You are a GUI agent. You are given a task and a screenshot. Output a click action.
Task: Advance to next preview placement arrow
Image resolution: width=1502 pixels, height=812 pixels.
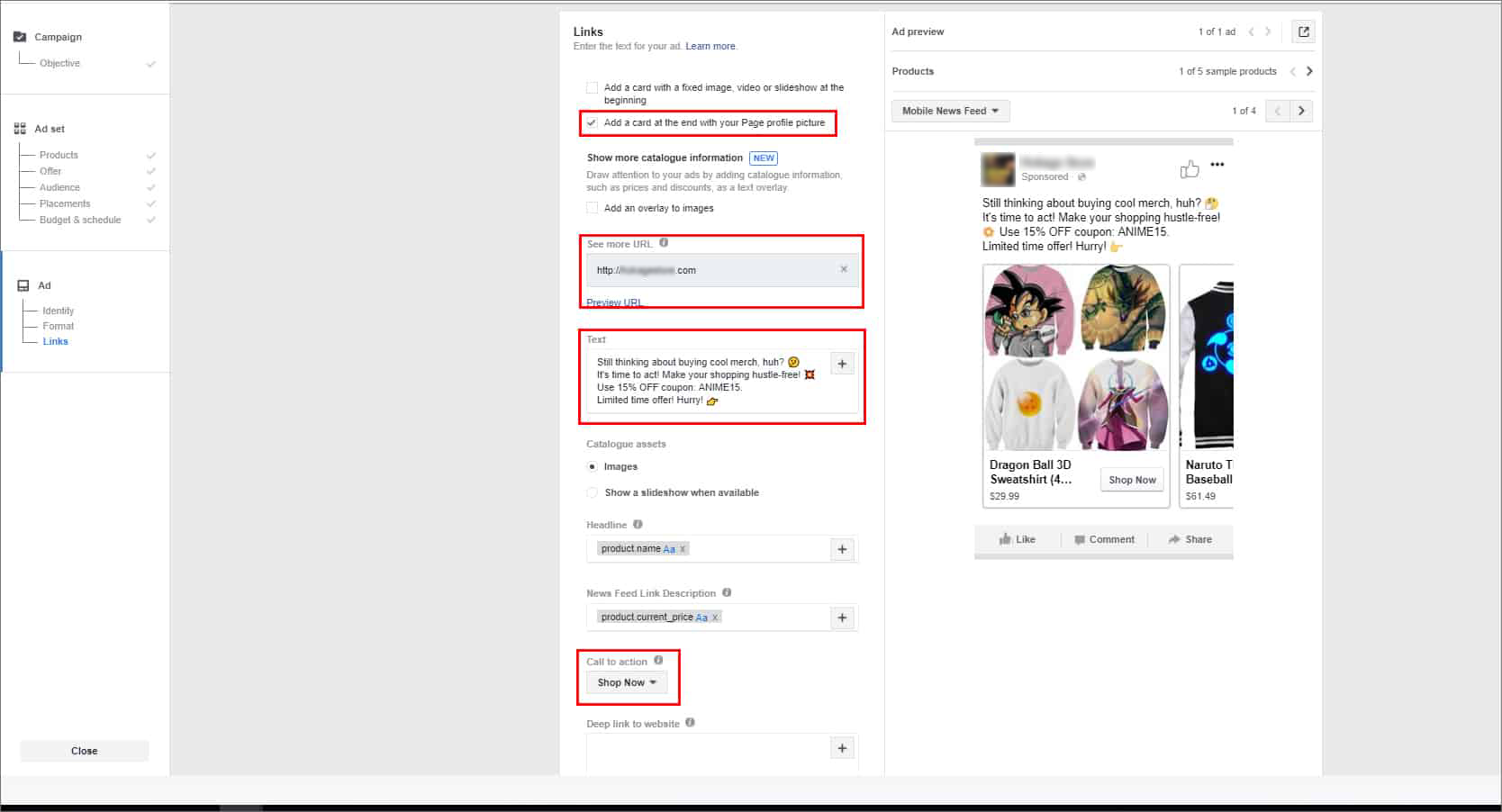tap(1301, 111)
